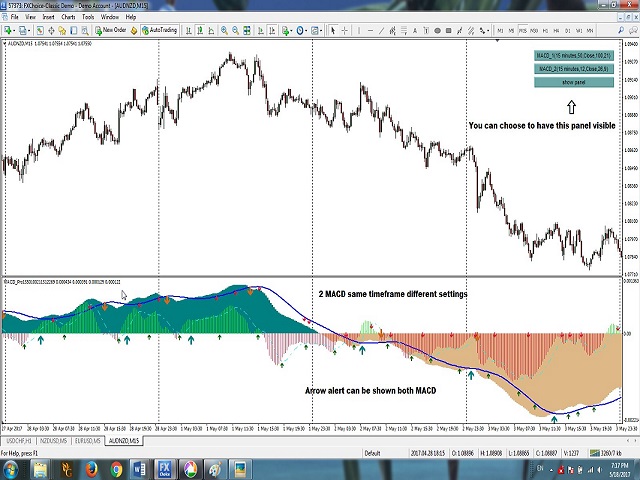Open Firefox from the taskbar
The height and width of the screenshot is (480, 640).
tap(91, 469)
